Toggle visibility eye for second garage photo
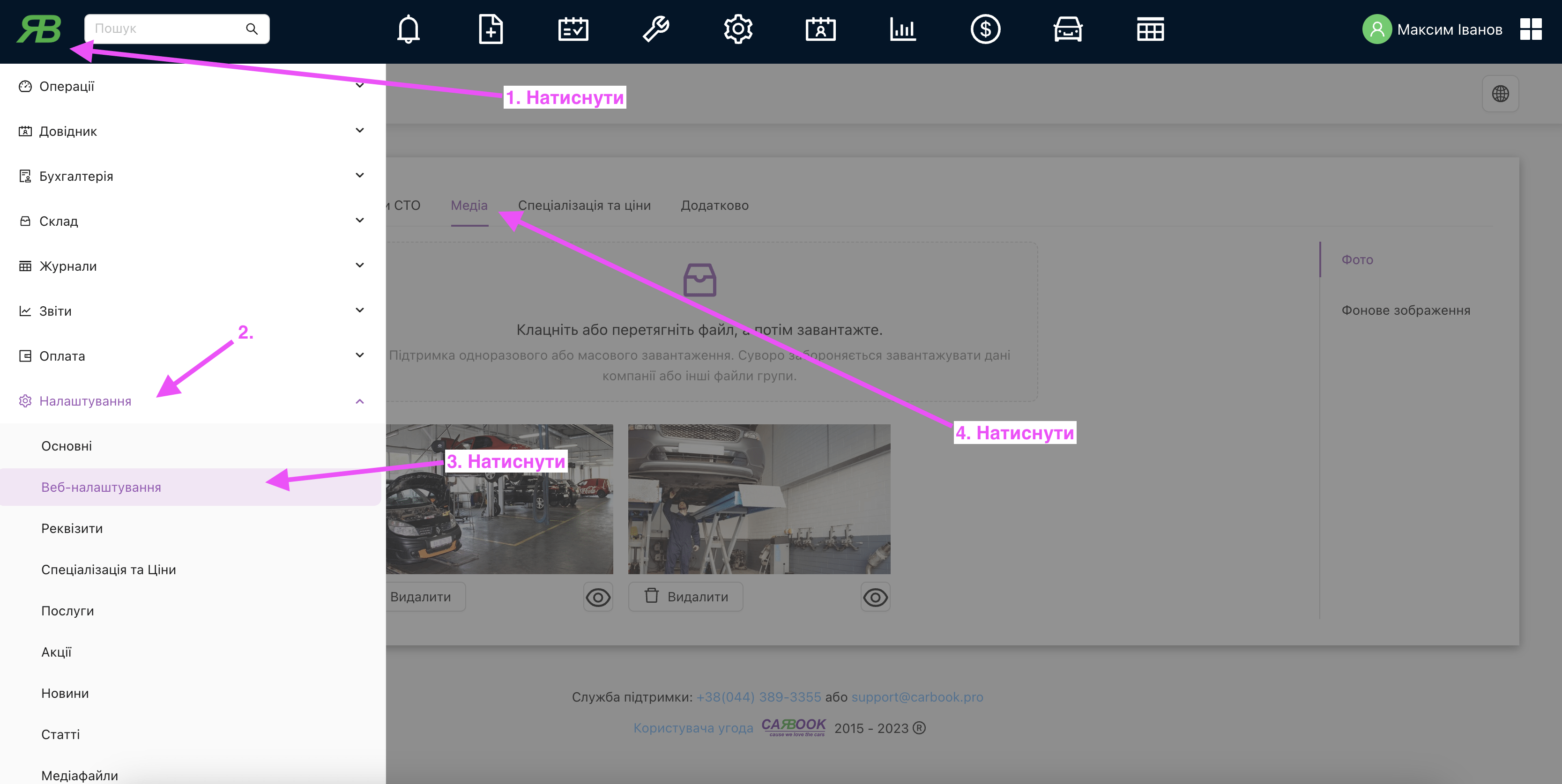This screenshot has width=1562, height=784. point(875,597)
